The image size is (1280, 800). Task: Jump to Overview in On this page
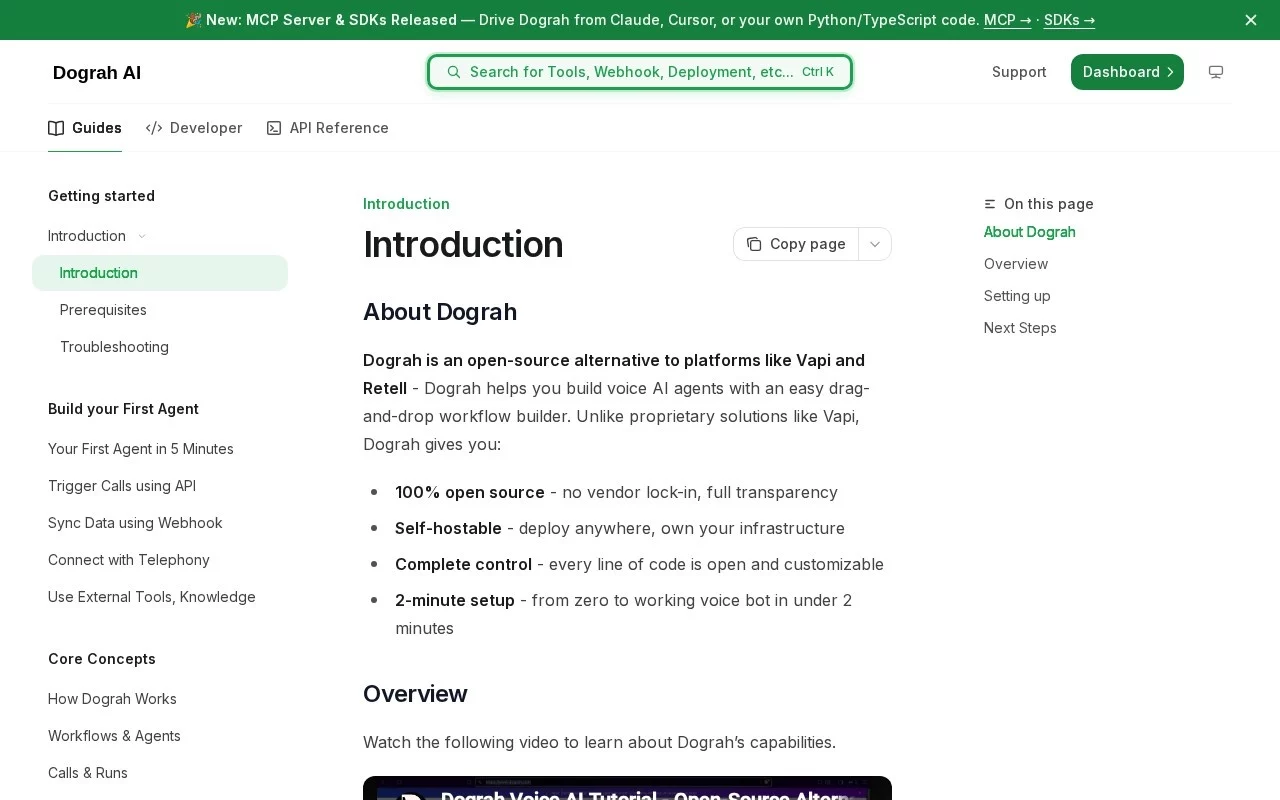click(1016, 264)
